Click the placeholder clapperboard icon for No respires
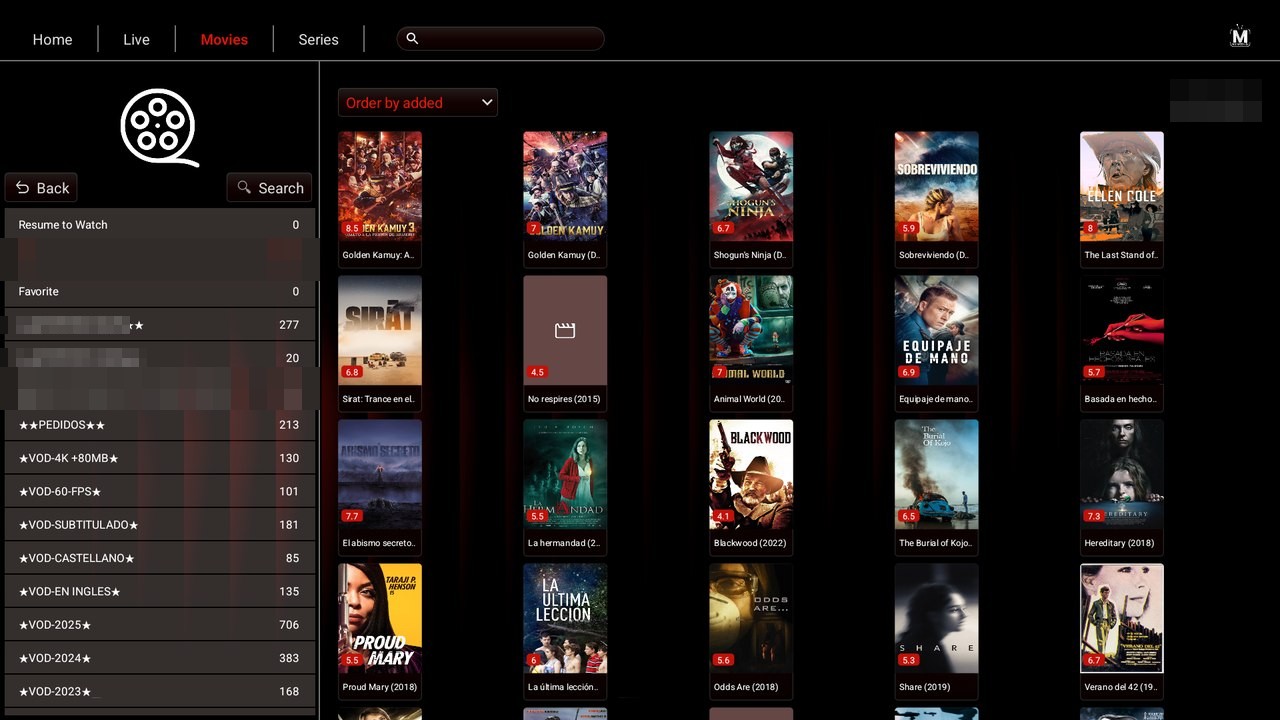This screenshot has height=720, width=1280. point(565,330)
